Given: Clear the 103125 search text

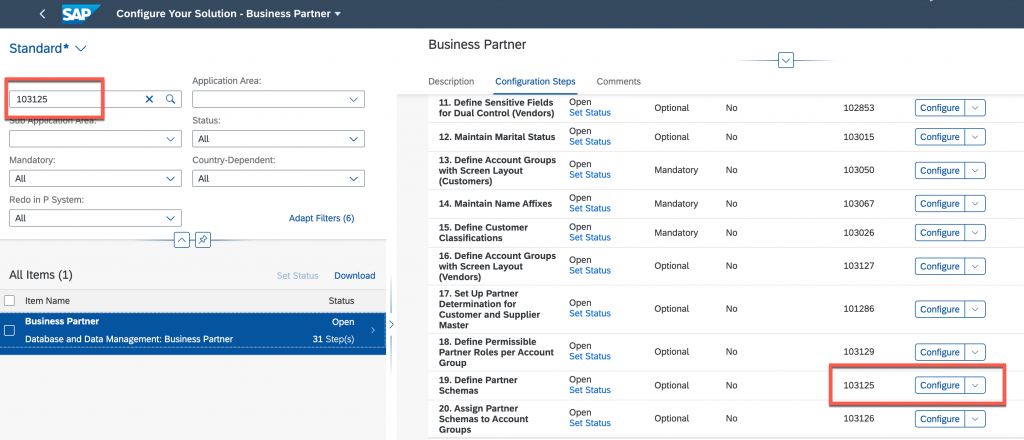Looking at the screenshot, I should click(149, 99).
